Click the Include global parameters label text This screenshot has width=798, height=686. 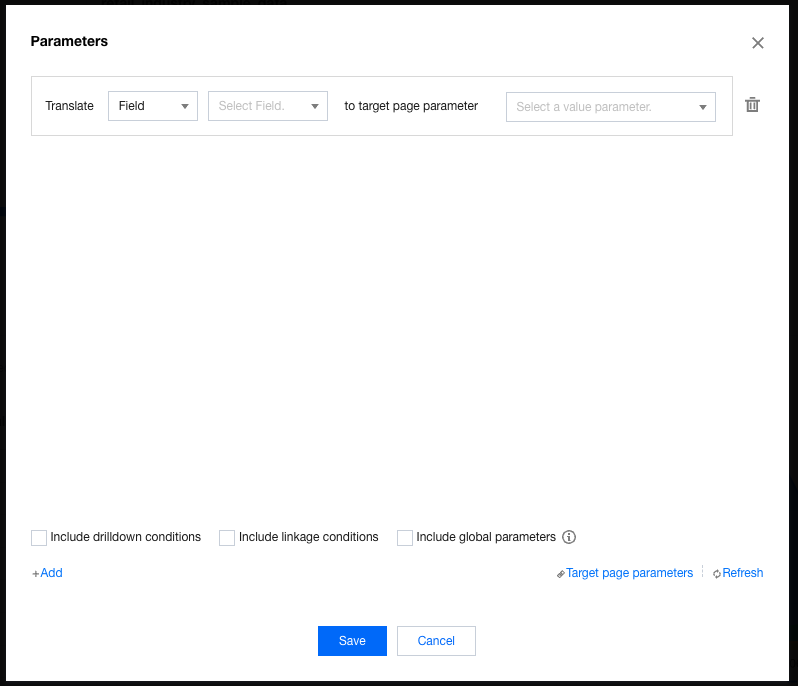[x=485, y=537]
